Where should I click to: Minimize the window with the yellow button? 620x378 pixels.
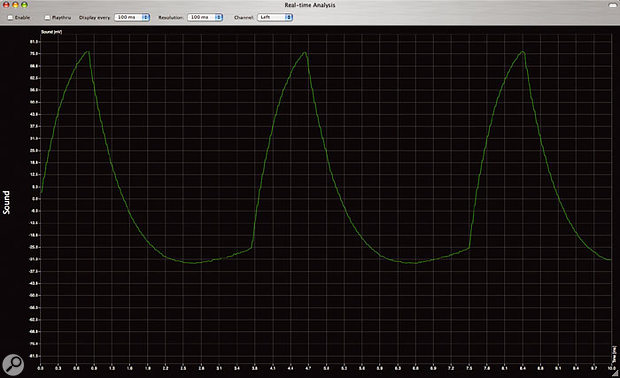(x=15, y=5)
